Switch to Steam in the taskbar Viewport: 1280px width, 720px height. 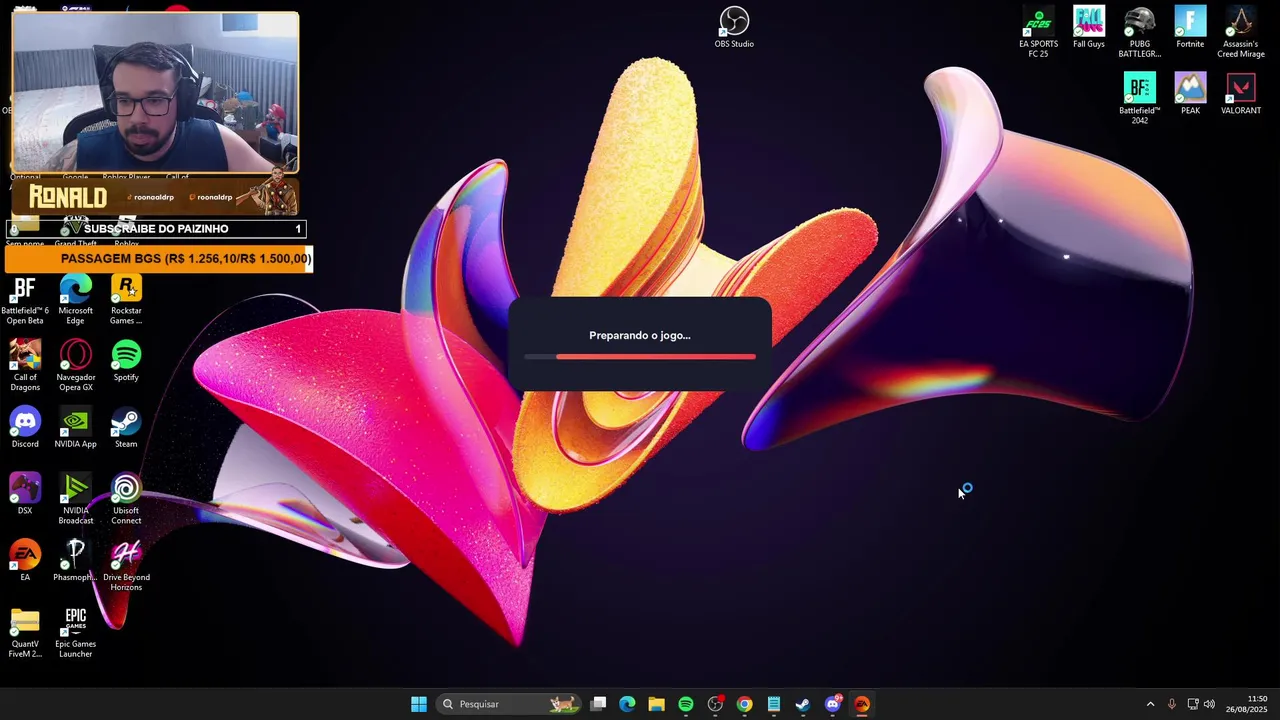tap(803, 704)
